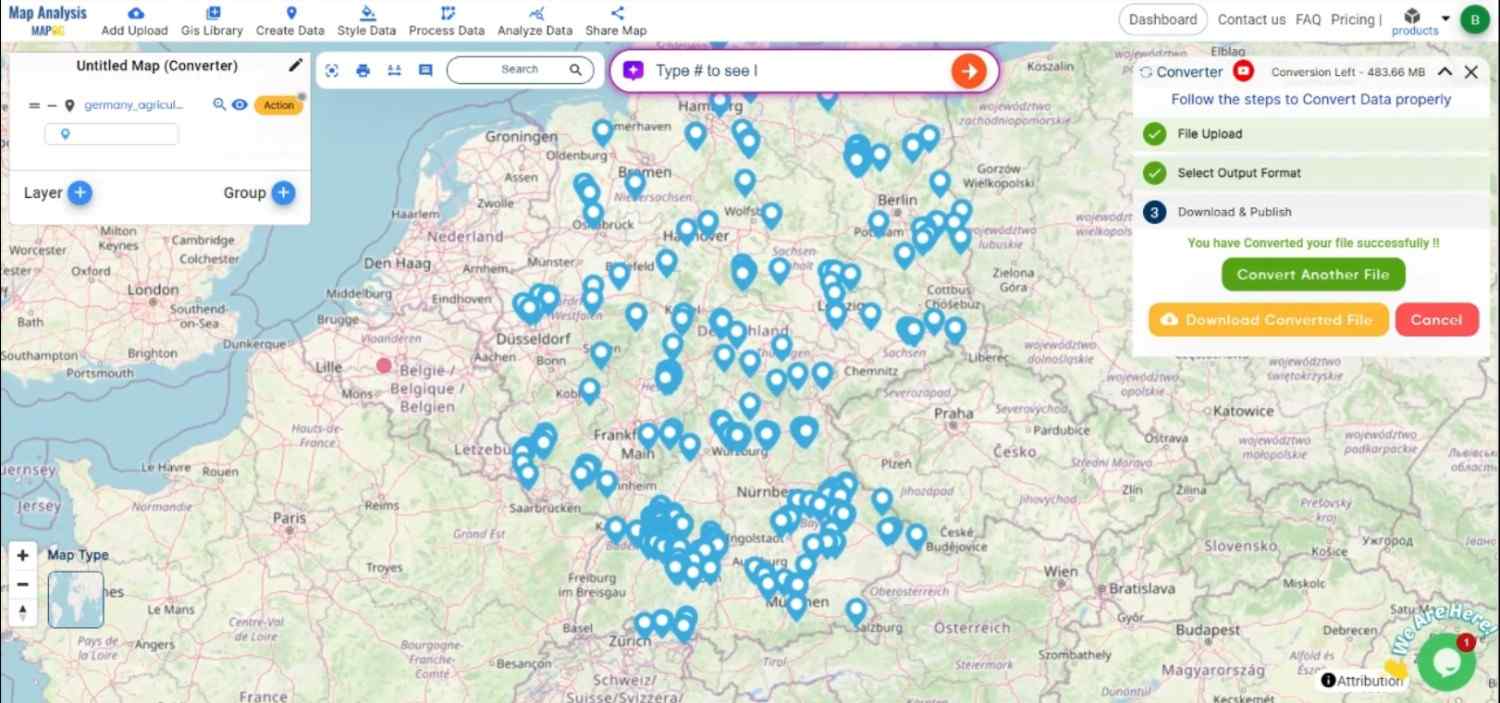
Task: Submit prompt with orange arrow button
Action: click(x=968, y=71)
